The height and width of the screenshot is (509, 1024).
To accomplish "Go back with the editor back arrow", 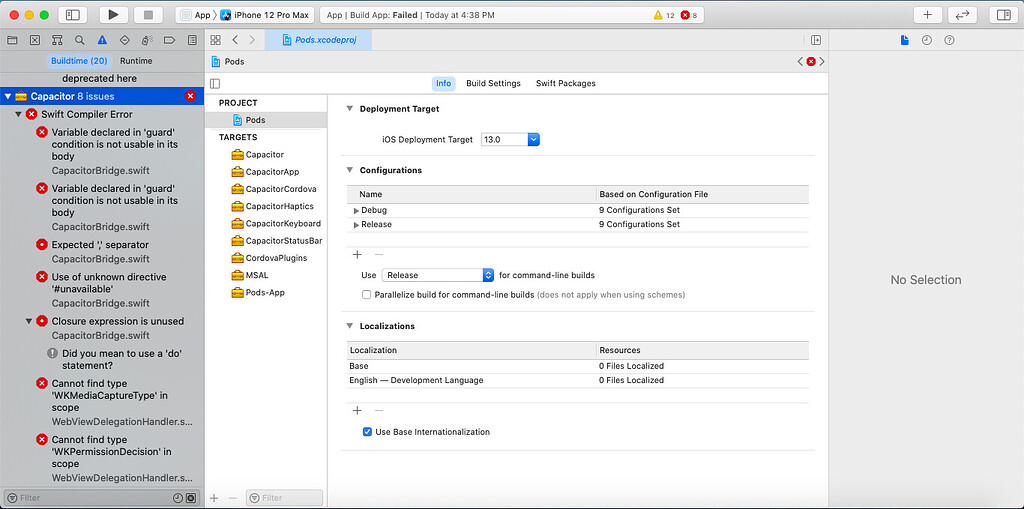I will 235,40.
